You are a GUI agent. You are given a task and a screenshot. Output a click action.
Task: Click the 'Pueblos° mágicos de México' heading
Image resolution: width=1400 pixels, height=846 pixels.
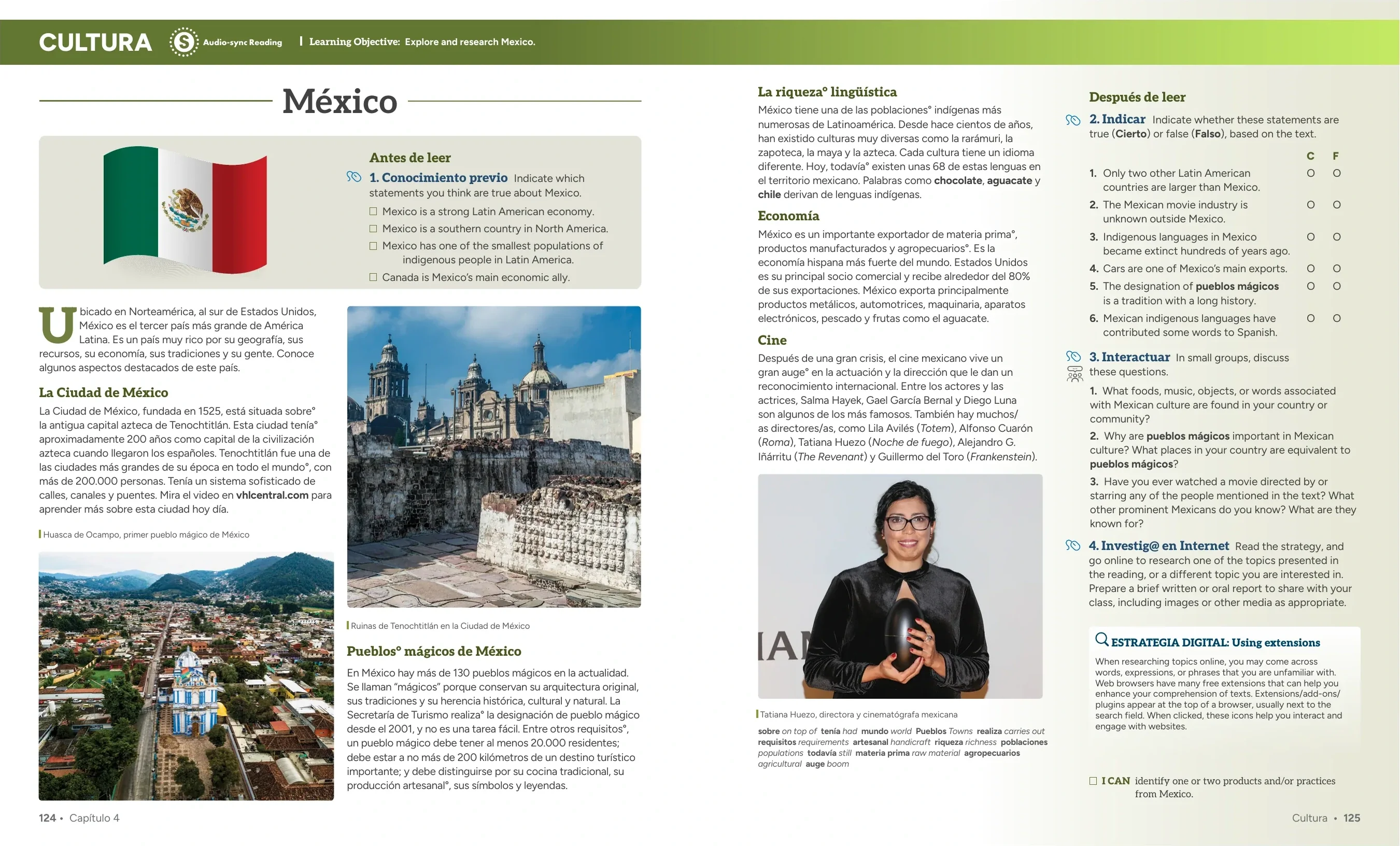[434, 651]
